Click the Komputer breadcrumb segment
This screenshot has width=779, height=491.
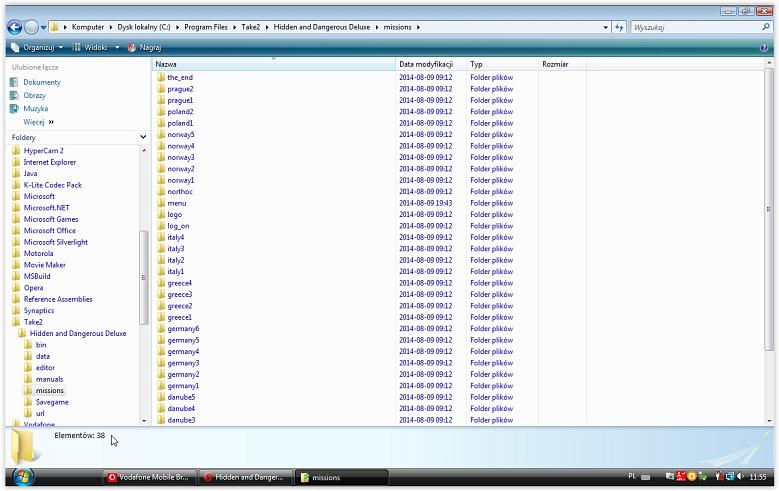coord(88,27)
